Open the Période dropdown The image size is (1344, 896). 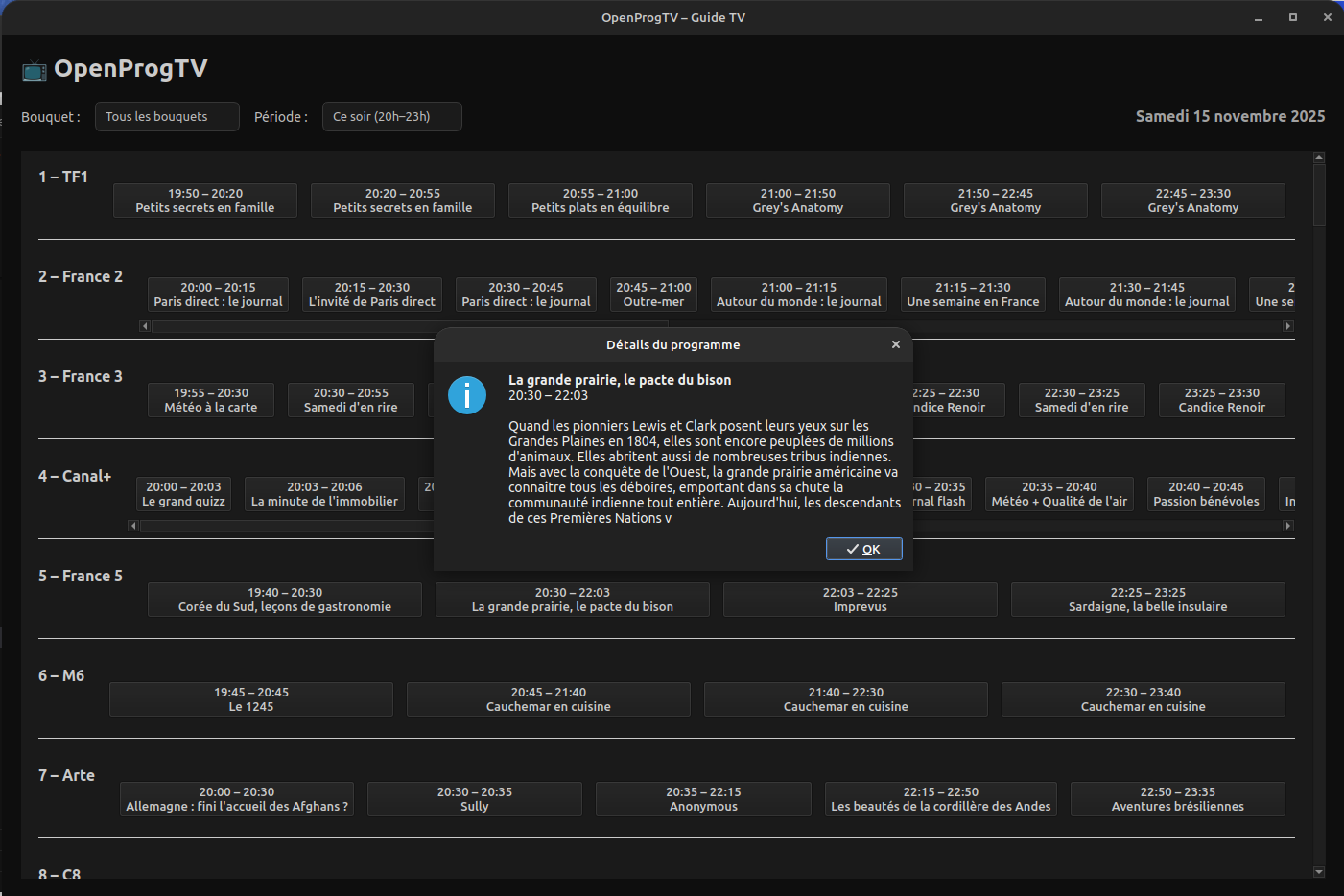coord(391,116)
